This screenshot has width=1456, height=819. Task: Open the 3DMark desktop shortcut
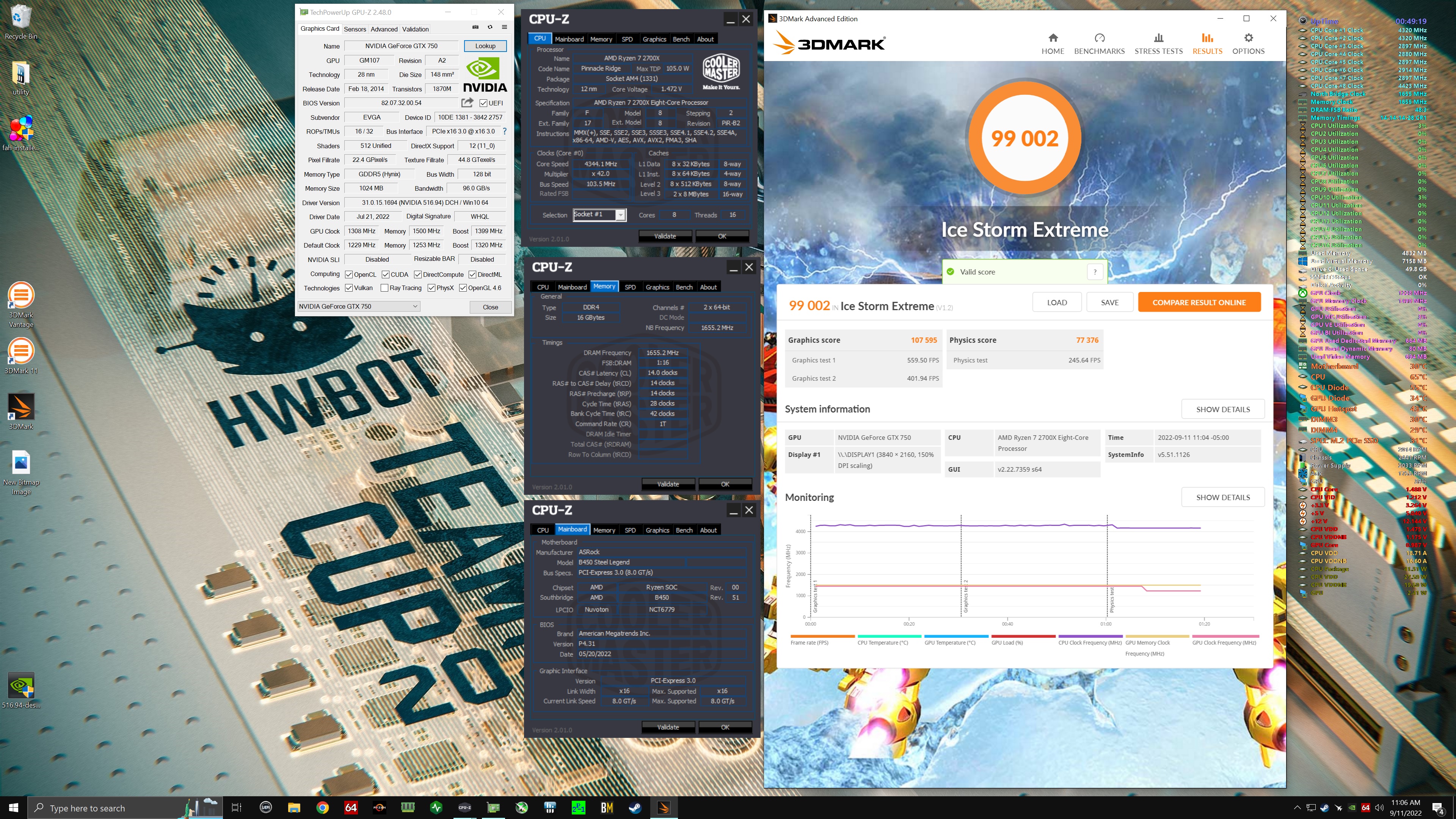point(21,411)
